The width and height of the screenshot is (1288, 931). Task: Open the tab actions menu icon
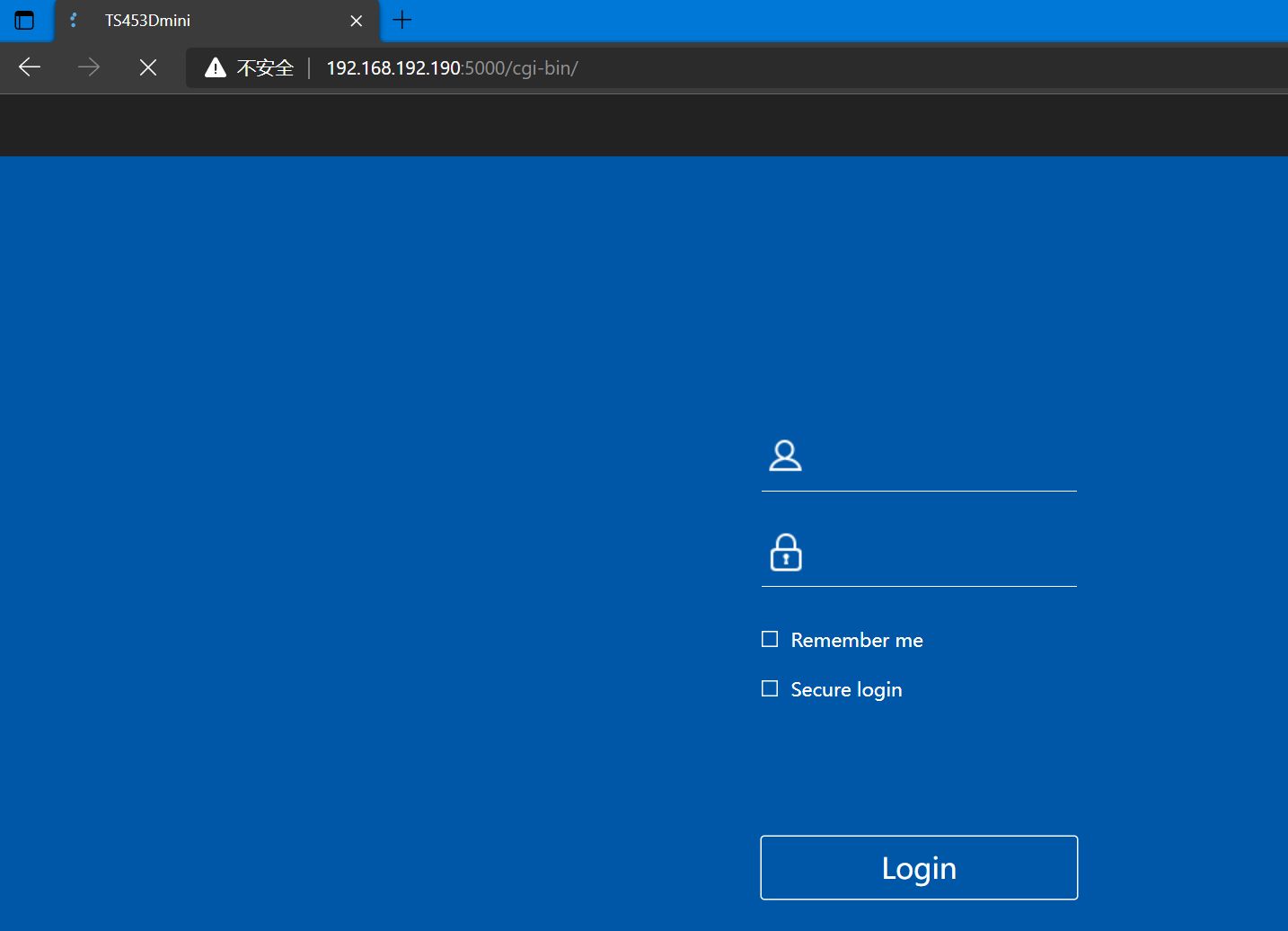pos(24,20)
